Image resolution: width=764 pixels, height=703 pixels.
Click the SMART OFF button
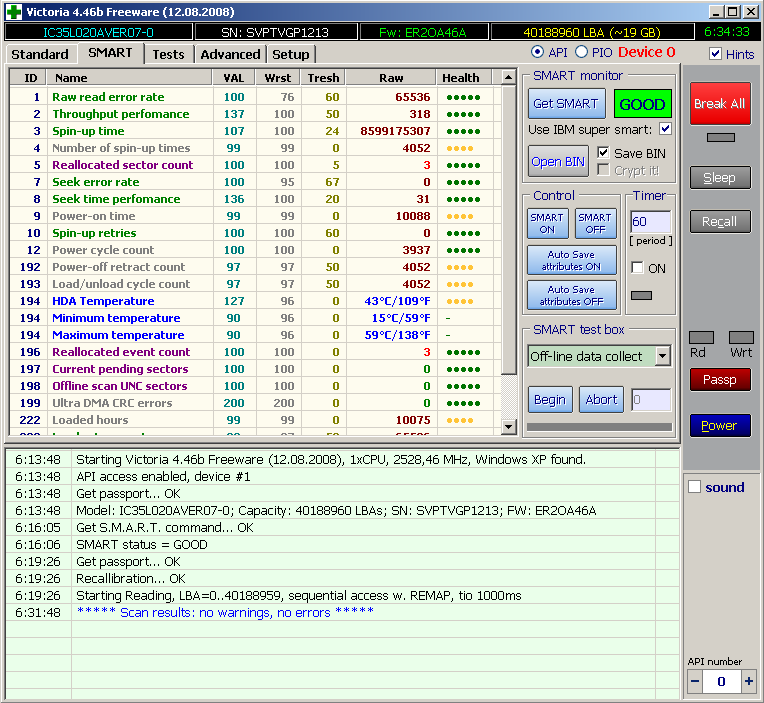(x=595, y=223)
